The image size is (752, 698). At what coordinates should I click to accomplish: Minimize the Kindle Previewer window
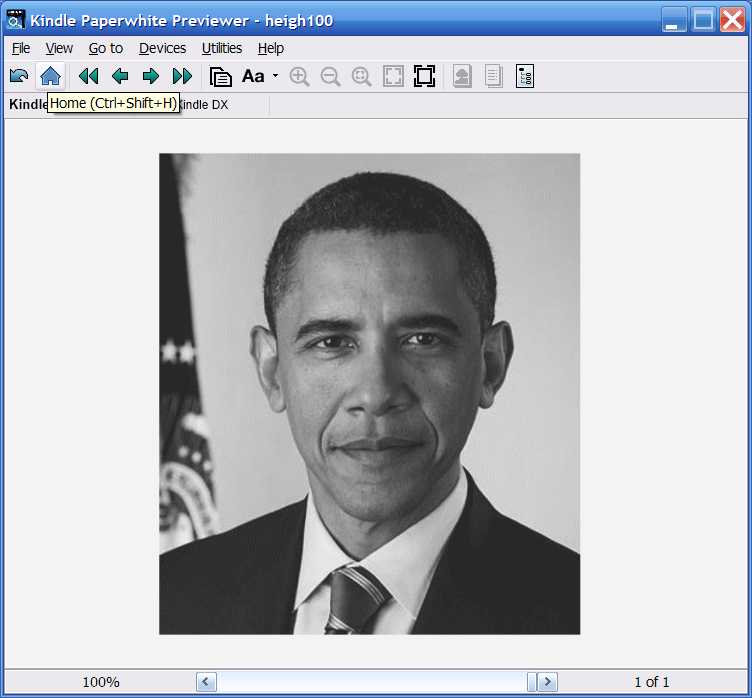[674, 20]
